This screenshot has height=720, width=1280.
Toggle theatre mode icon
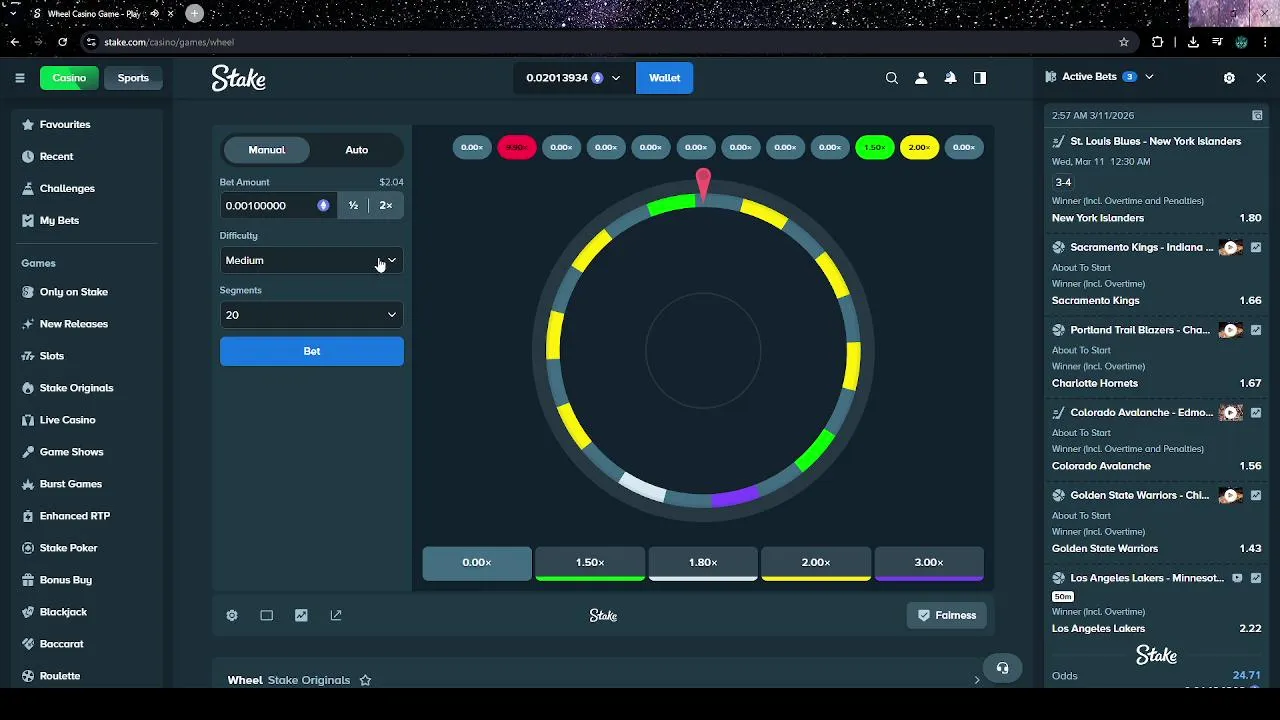pyautogui.click(x=266, y=616)
